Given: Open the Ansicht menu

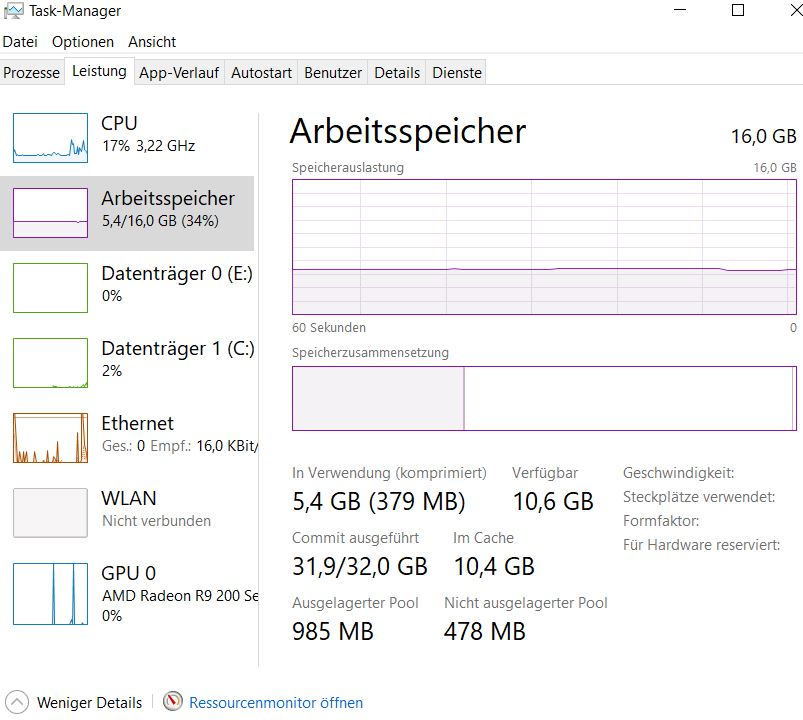Looking at the screenshot, I should (x=152, y=42).
